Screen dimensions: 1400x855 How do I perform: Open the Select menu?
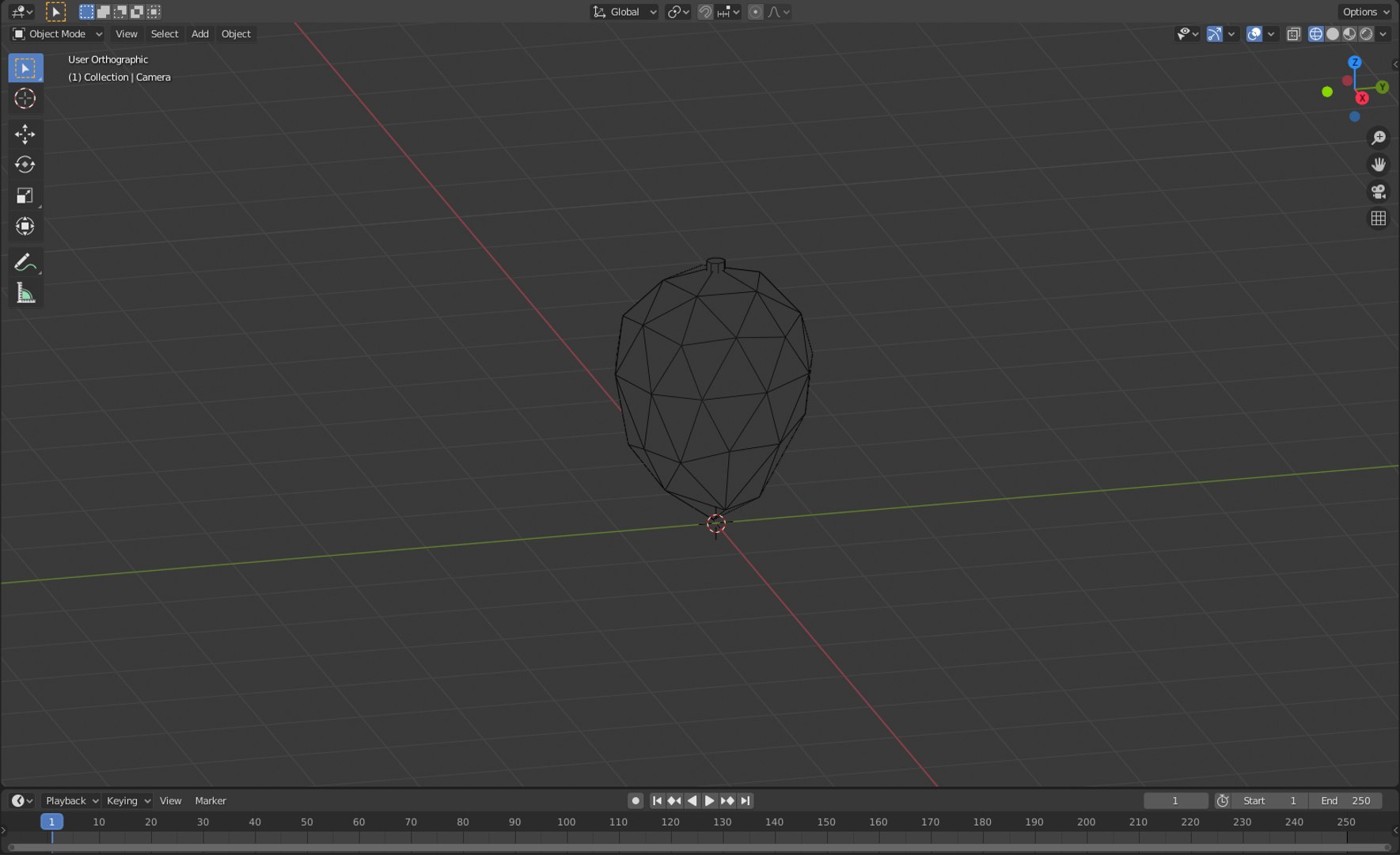[165, 34]
